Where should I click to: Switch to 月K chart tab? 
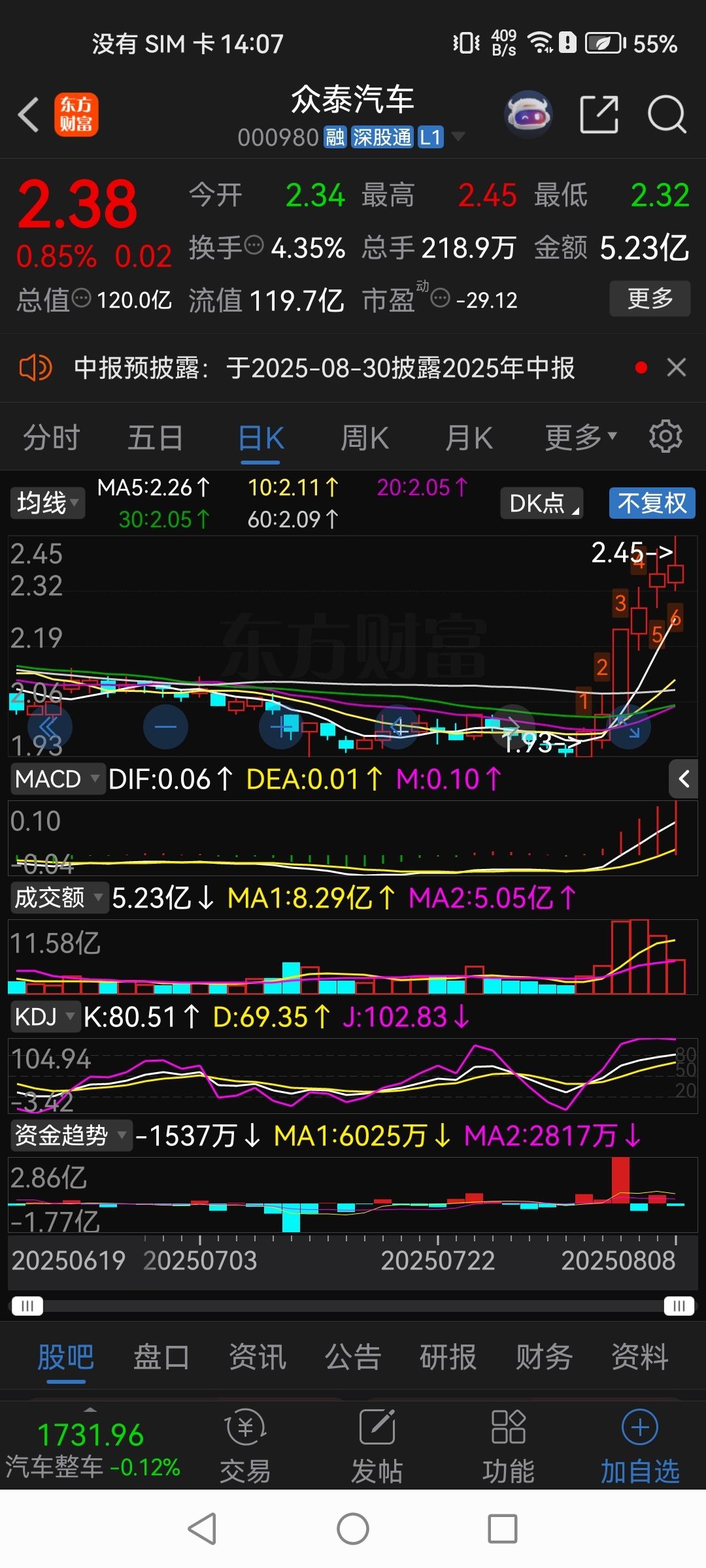tap(469, 437)
